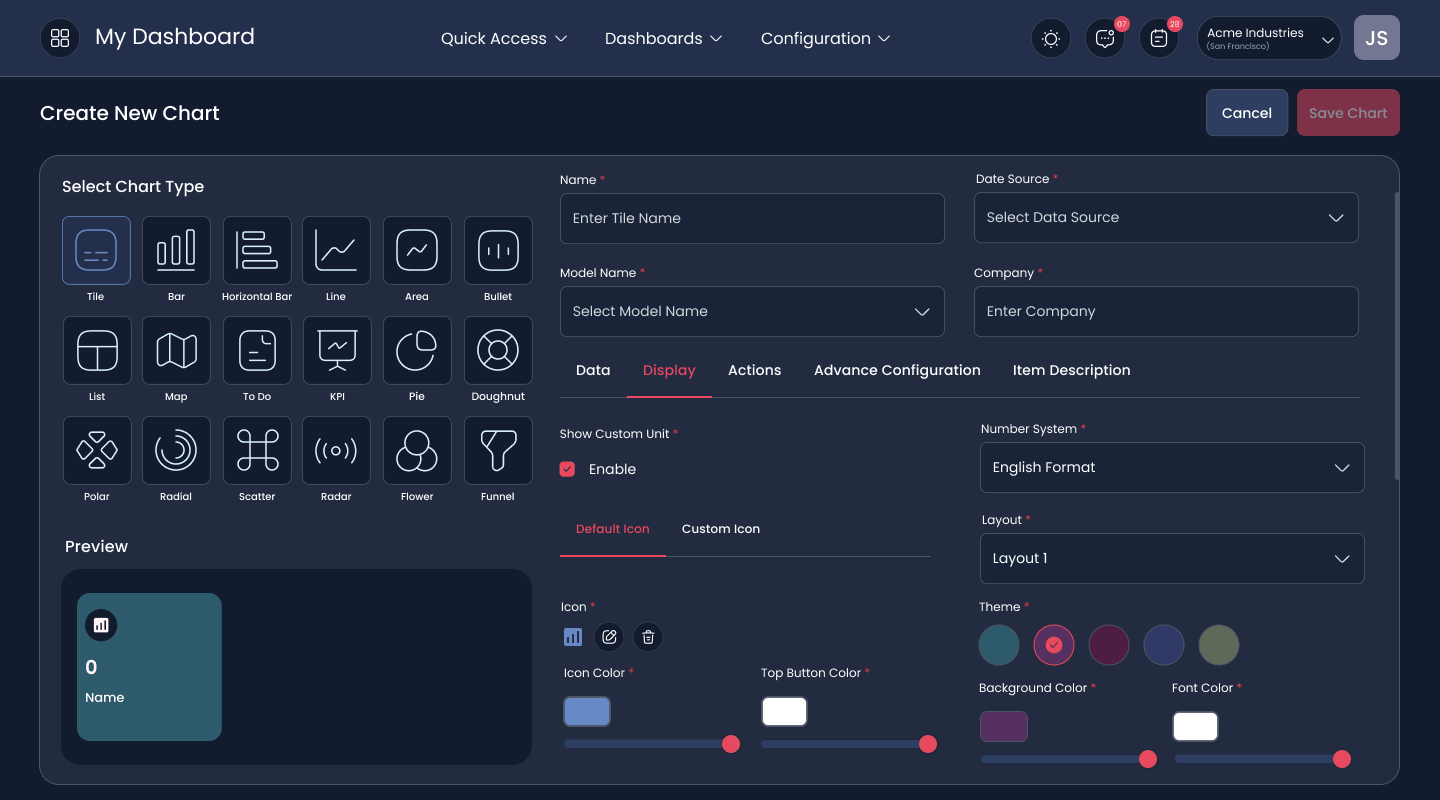Open the Select Data Source dropdown
Screen dimensions: 1440x800
[1166, 217]
